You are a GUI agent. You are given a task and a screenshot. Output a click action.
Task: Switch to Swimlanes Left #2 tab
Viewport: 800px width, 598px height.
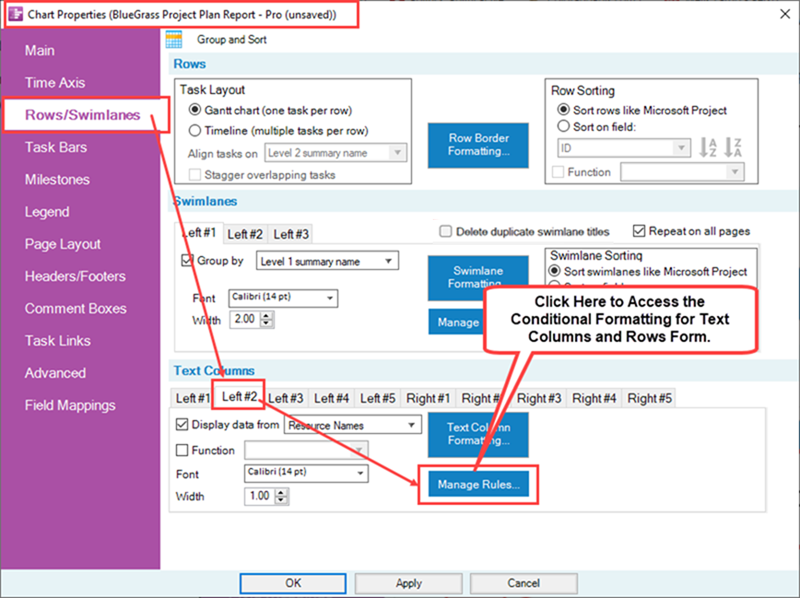pos(245,234)
